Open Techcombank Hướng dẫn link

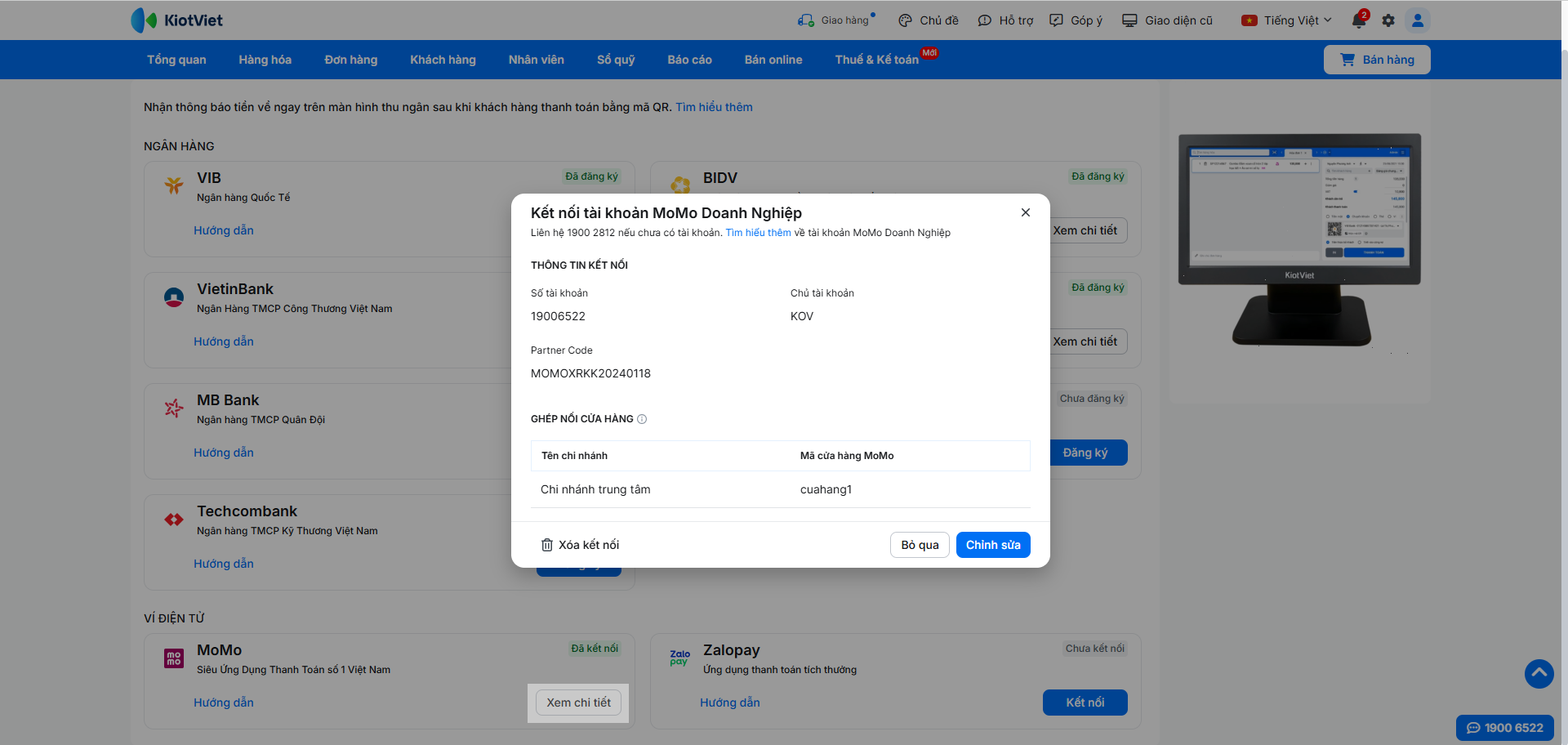pos(224,564)
